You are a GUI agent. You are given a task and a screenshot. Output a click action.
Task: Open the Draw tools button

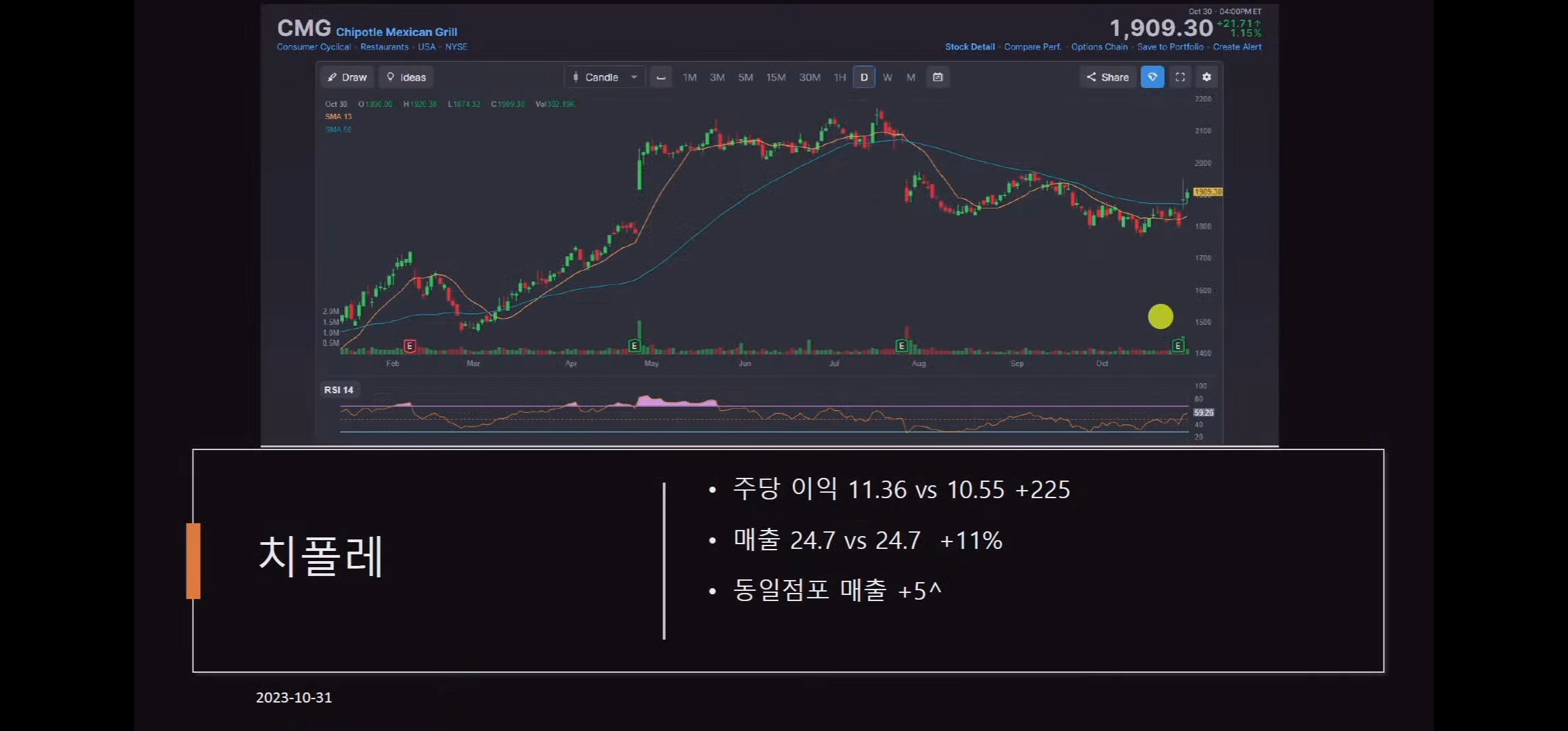(347, 77)
